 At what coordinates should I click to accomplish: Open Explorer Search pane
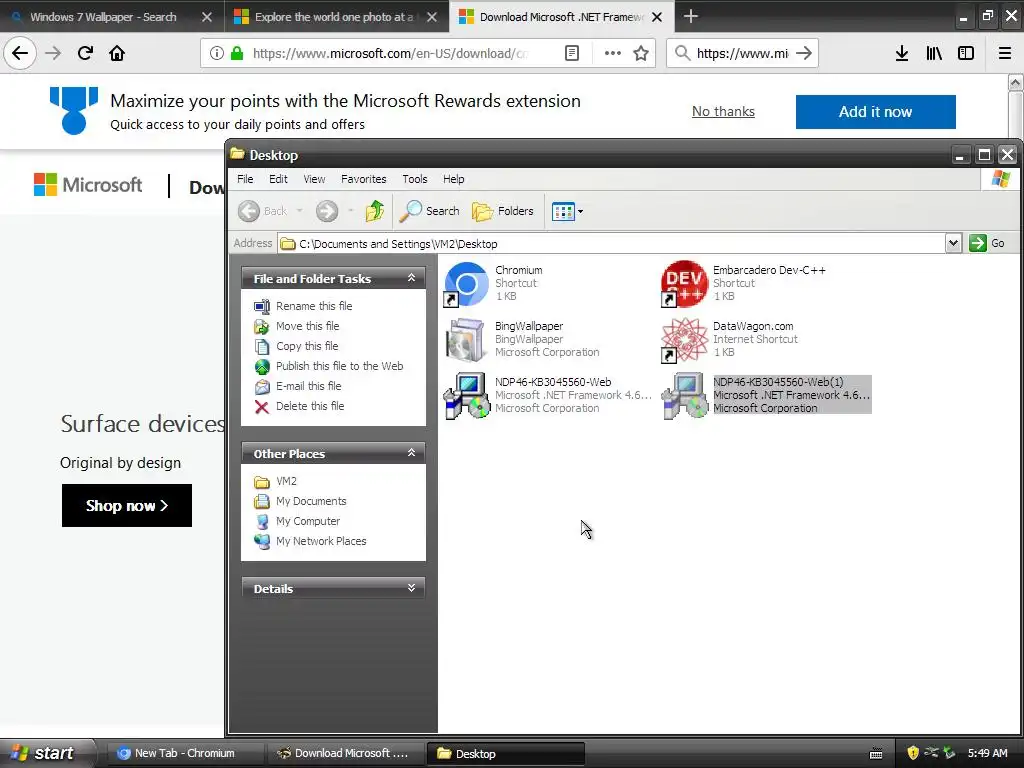tap(430, 211)
